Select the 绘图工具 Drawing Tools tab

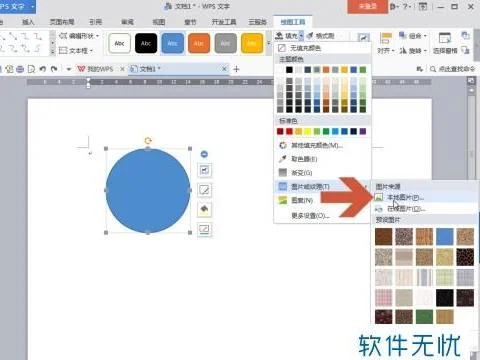point(293,22)
